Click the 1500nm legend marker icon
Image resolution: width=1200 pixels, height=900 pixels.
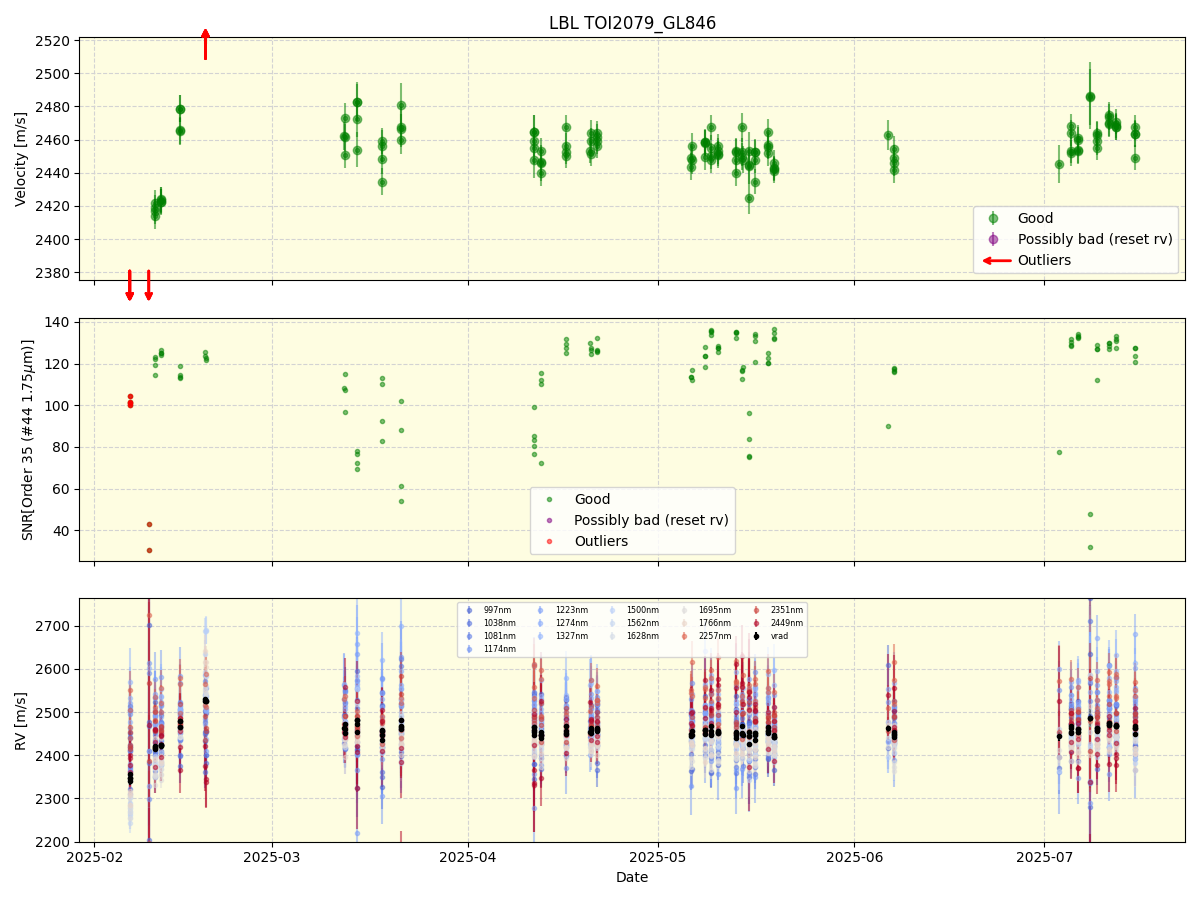point(612,610)
